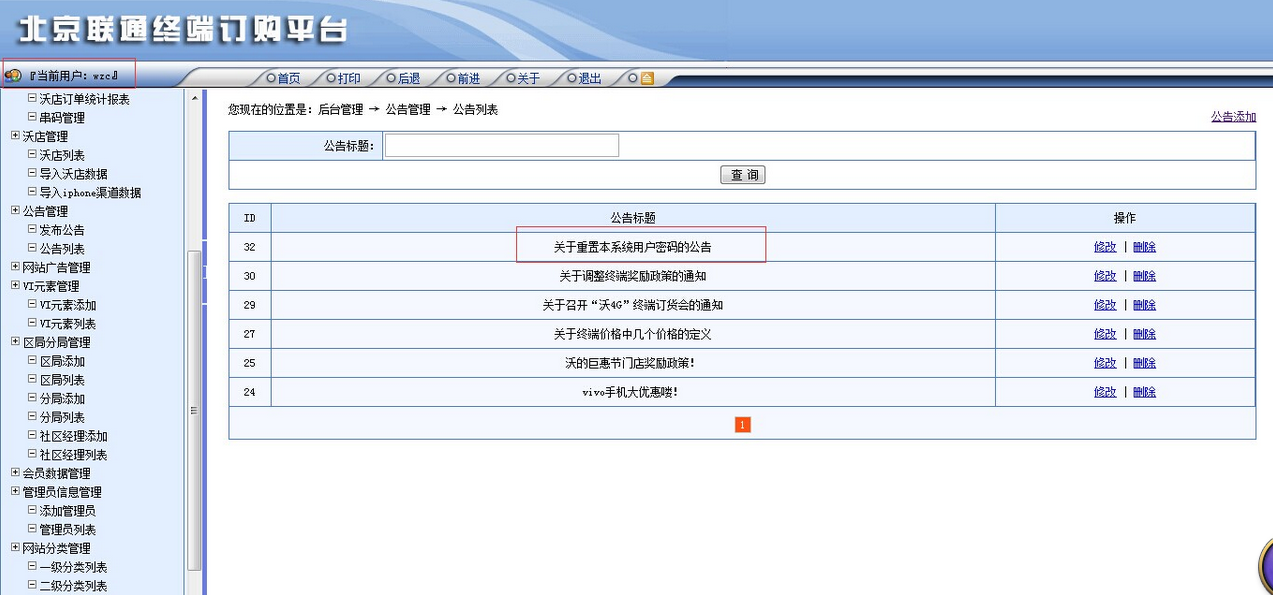
Task: Open VI元素列表 in sidebar
Action: point(68,324)
